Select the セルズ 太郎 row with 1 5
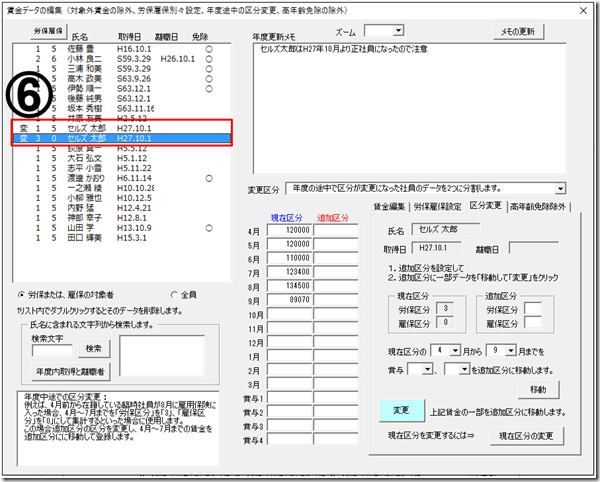The width and height of the screenshot is (600, 482). coord(122,128)
